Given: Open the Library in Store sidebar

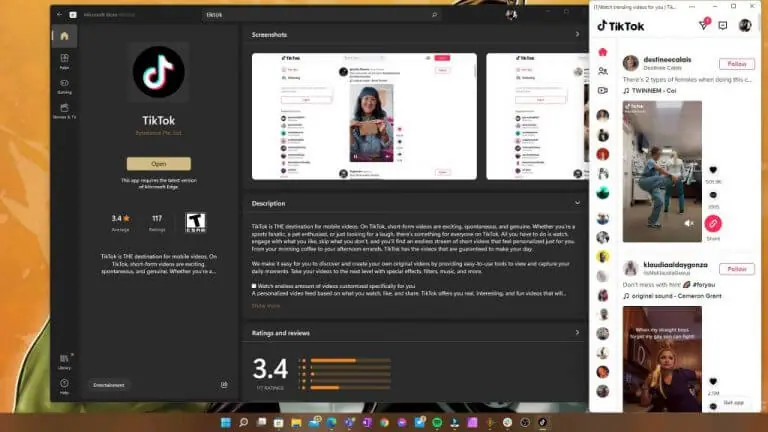Looking at the screenshot, I should pyautogui.click(x=64, y=361).
